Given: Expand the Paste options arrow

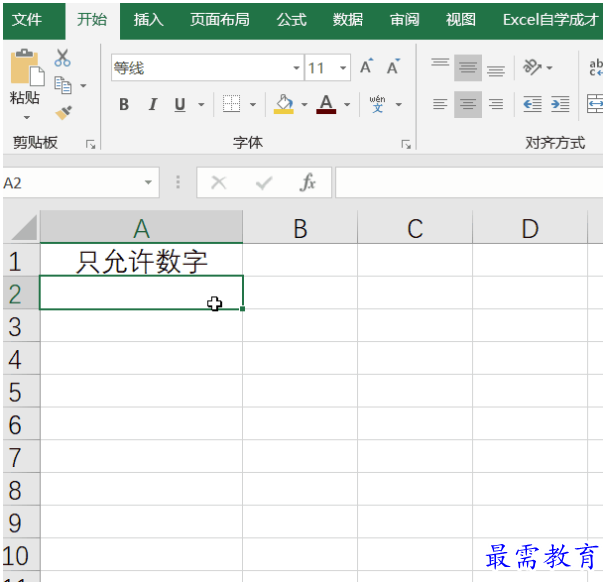Looking at the screenshot, I should (26, 117).
